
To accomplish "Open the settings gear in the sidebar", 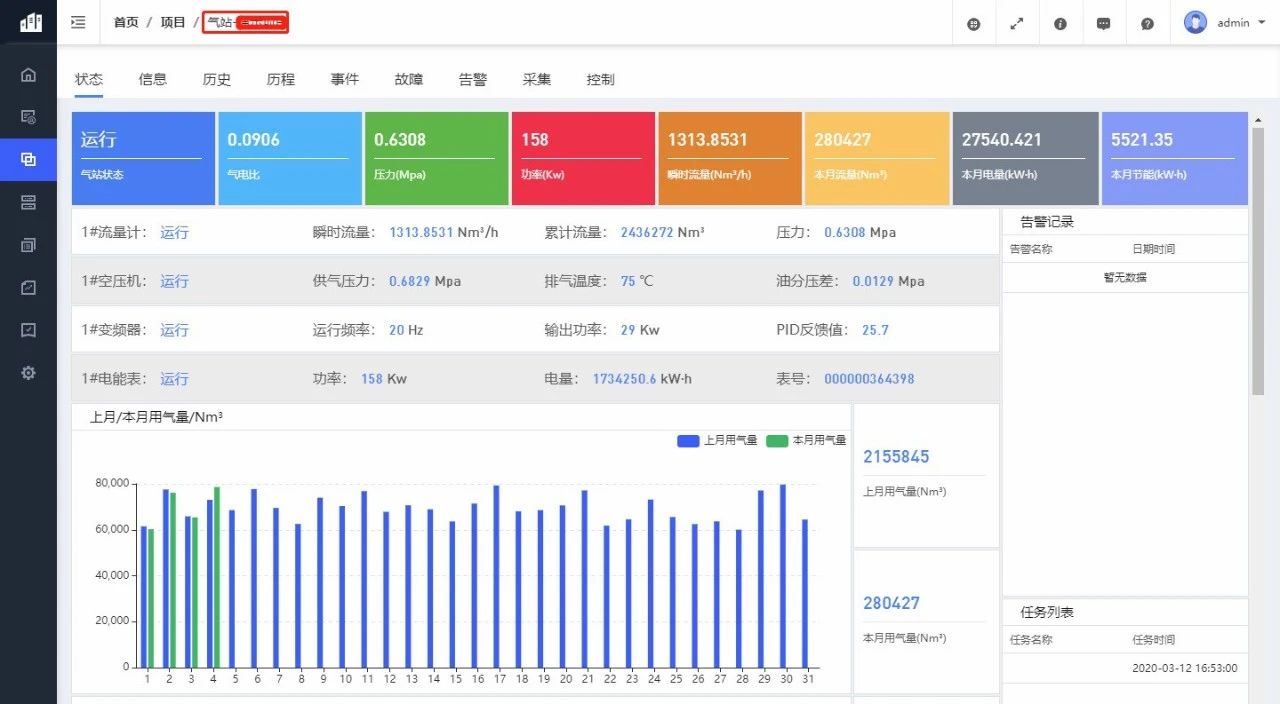I will click(28, 373).
